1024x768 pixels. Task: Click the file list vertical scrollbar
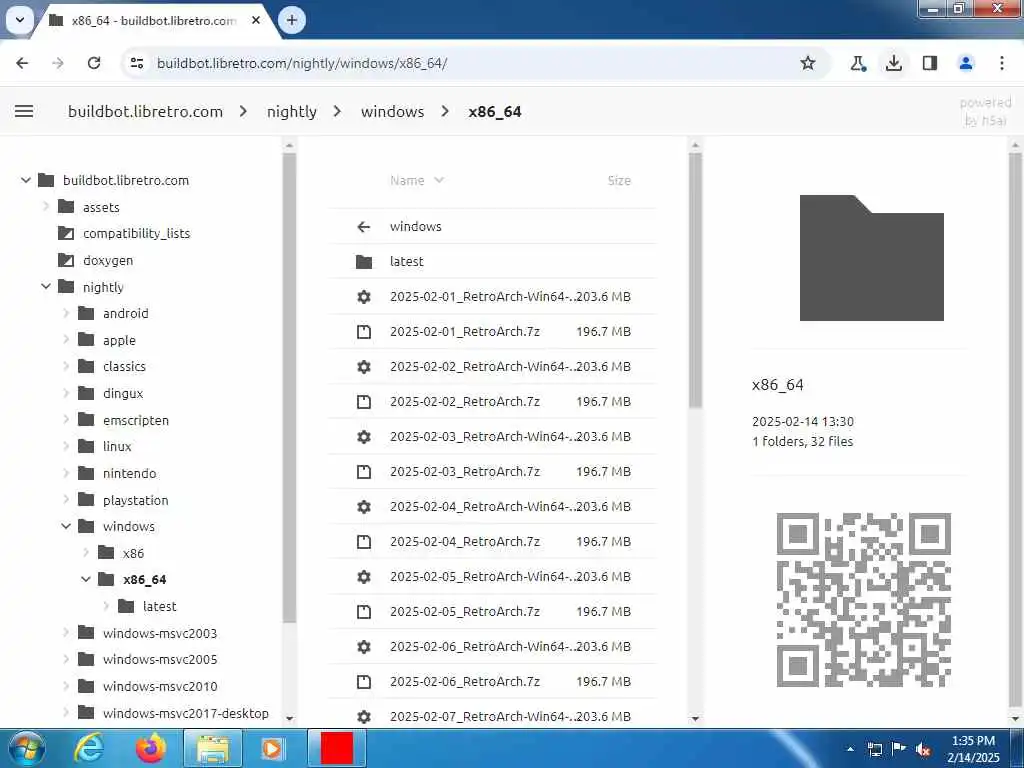tap(695, 281)
